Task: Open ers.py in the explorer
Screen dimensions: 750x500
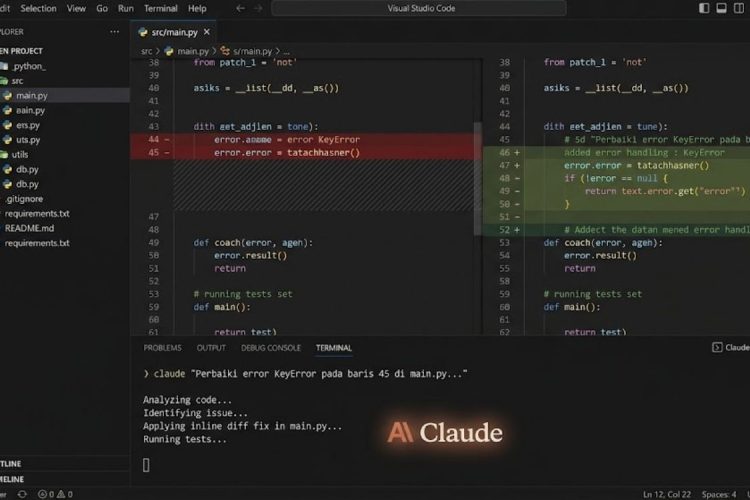Action: (x=28, y=125)
